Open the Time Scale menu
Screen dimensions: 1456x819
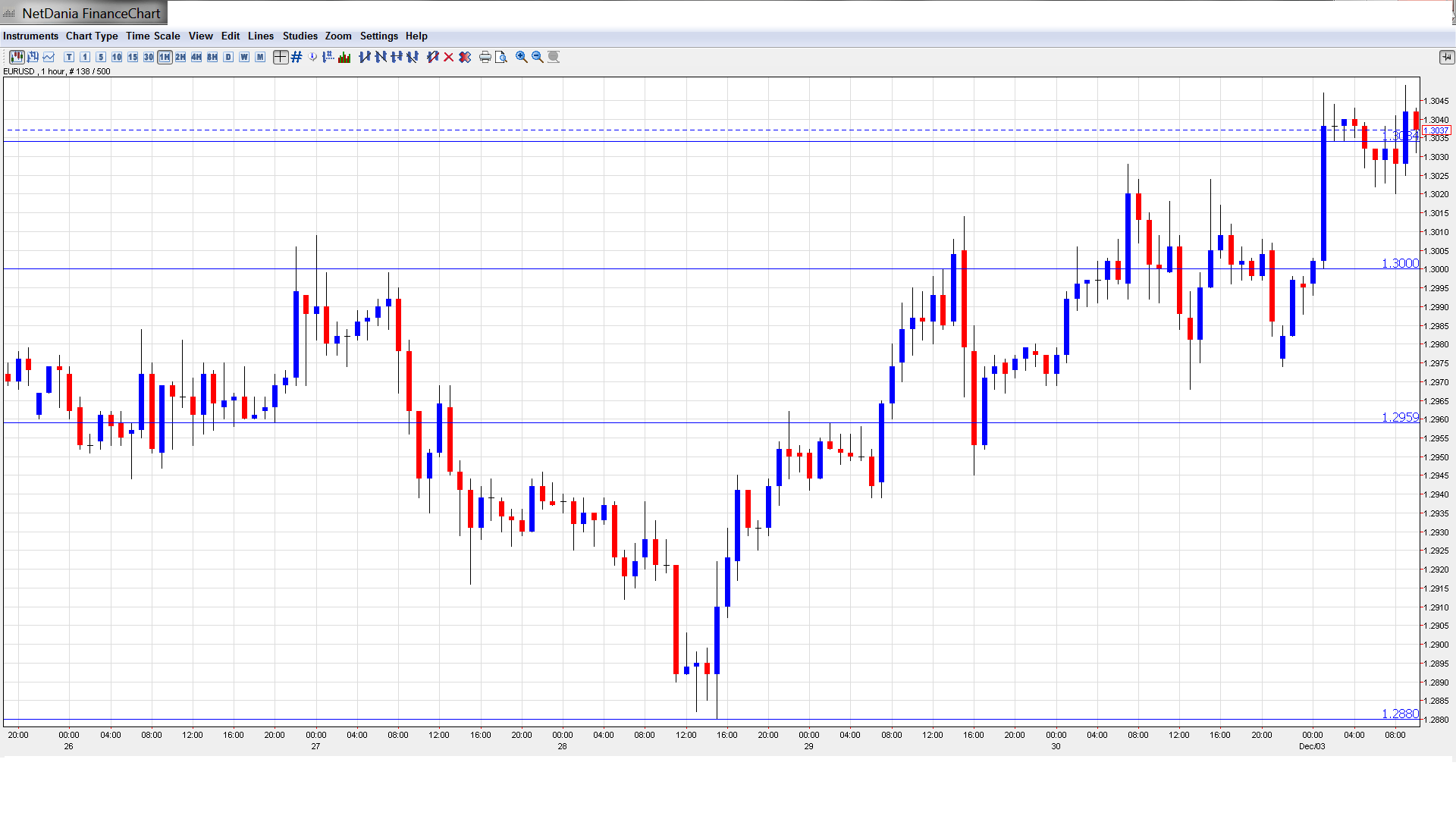point(152,36)
